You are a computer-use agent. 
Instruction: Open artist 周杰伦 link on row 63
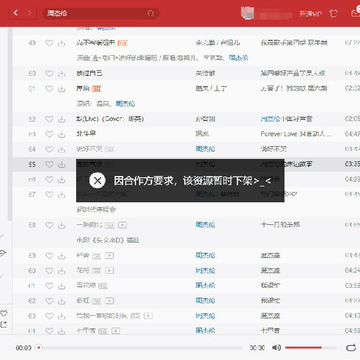tap(205, 316)
